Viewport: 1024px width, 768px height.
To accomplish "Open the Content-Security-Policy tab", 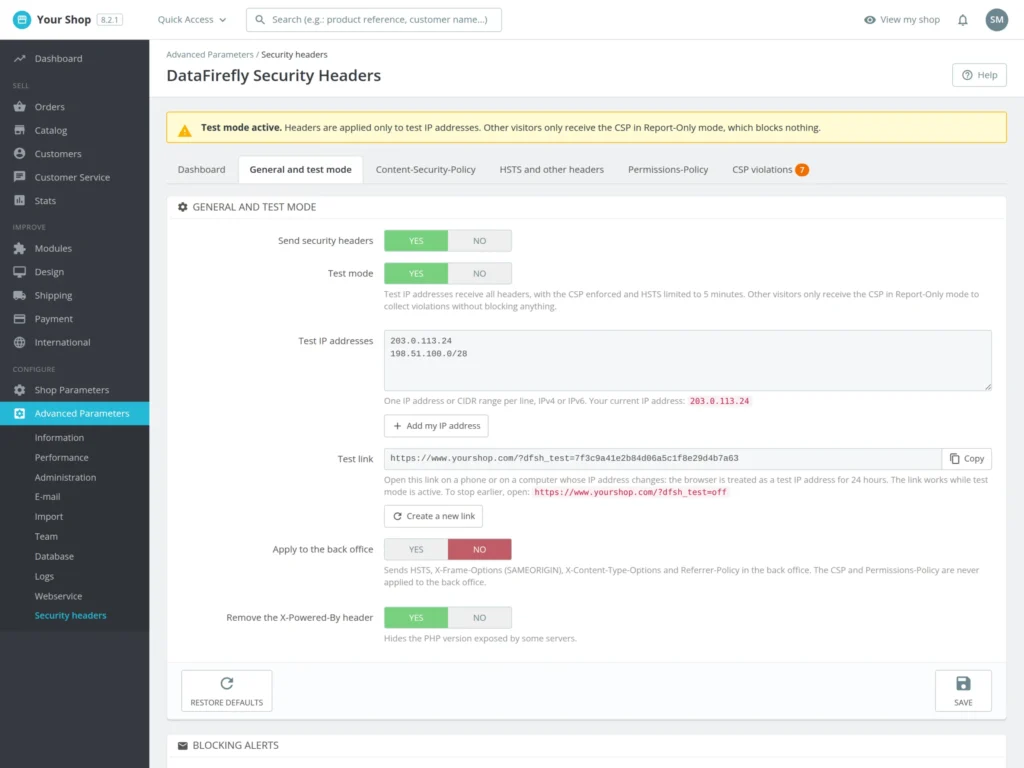I will 425,170.
